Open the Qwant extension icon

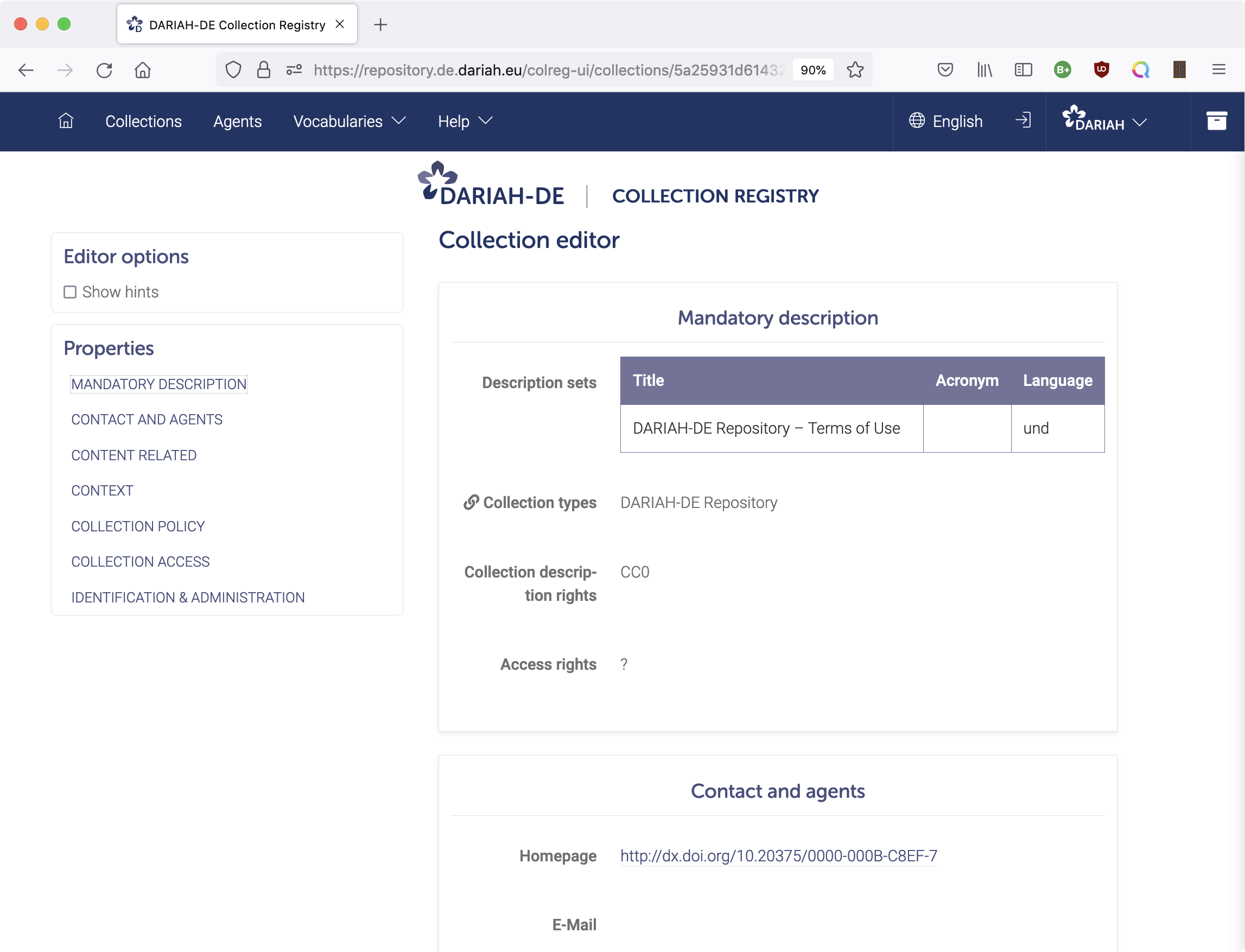[x=1141, y=69]
